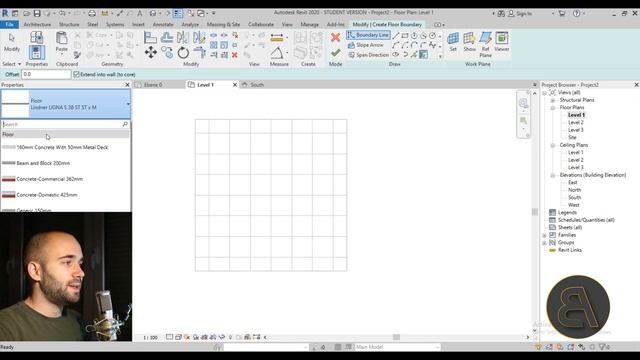640x360 pixels.
Task: Switch to the Architecture ribbon tab
Action: [x=37, y=24]
